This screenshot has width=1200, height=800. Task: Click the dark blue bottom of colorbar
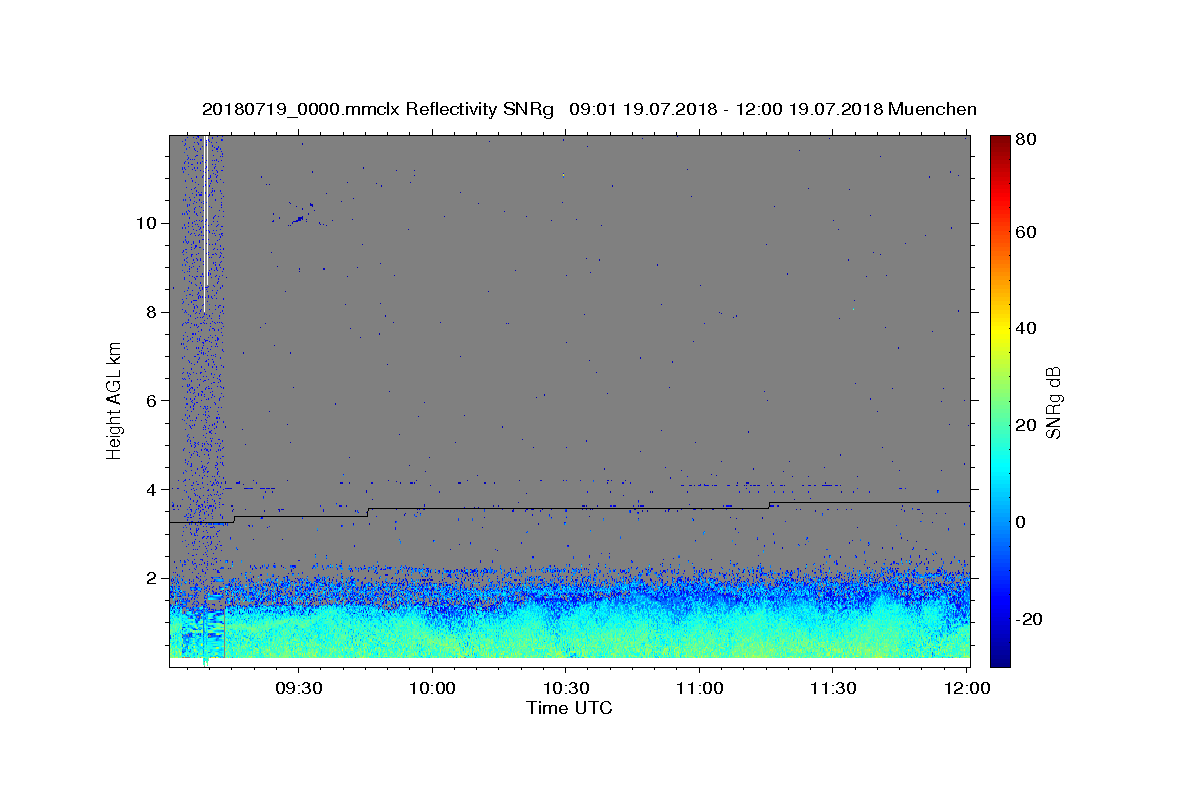tap(1000, 660)
